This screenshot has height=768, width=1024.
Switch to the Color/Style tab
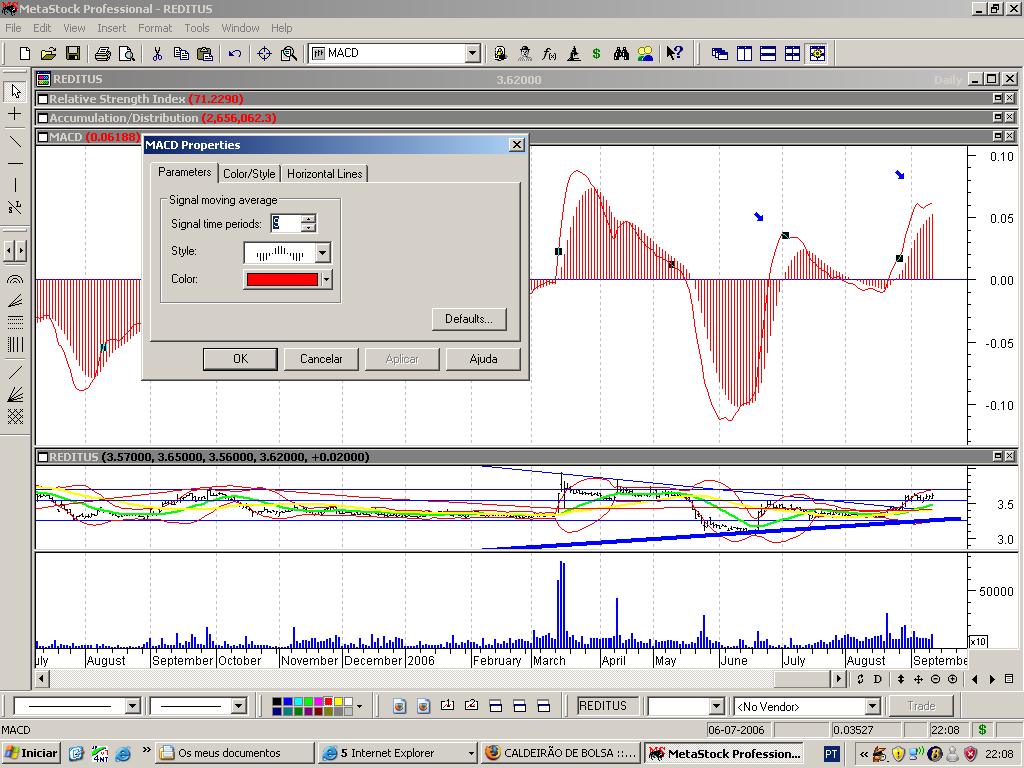coord(249,174)
